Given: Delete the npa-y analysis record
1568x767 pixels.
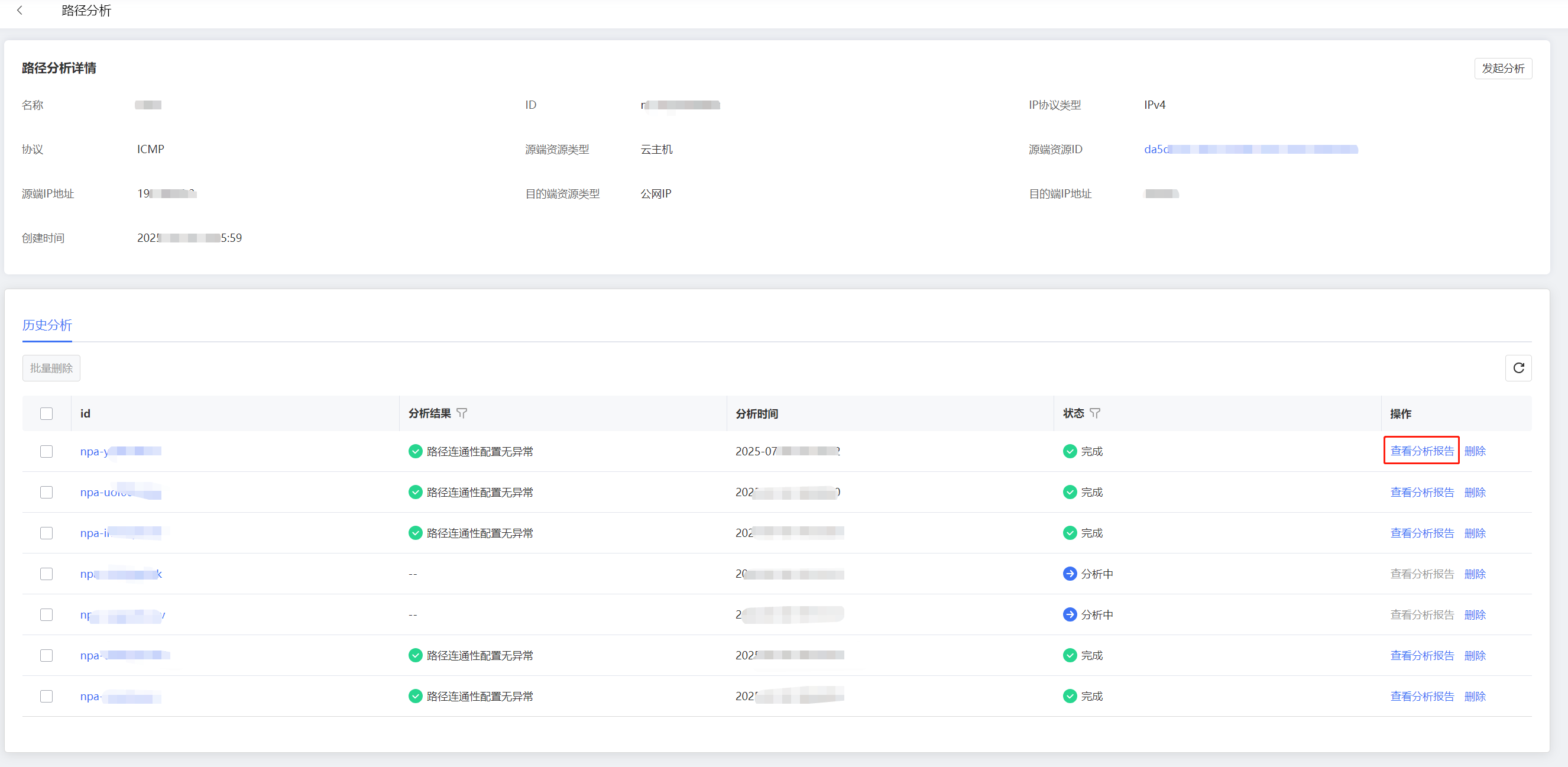Looking at the screenshot, I should [1475, 451].
